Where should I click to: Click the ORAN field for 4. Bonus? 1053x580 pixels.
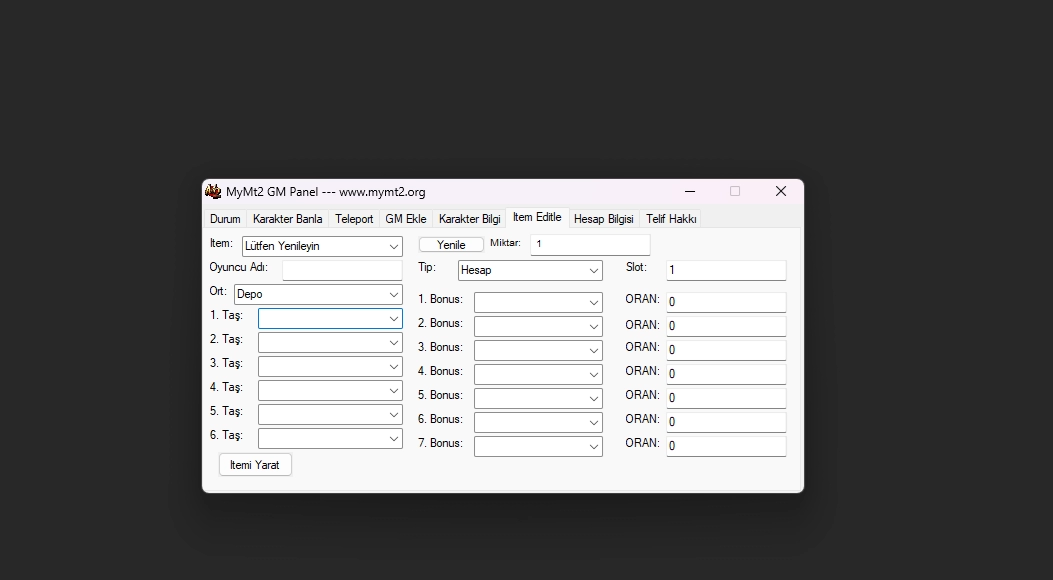[726, 374]
